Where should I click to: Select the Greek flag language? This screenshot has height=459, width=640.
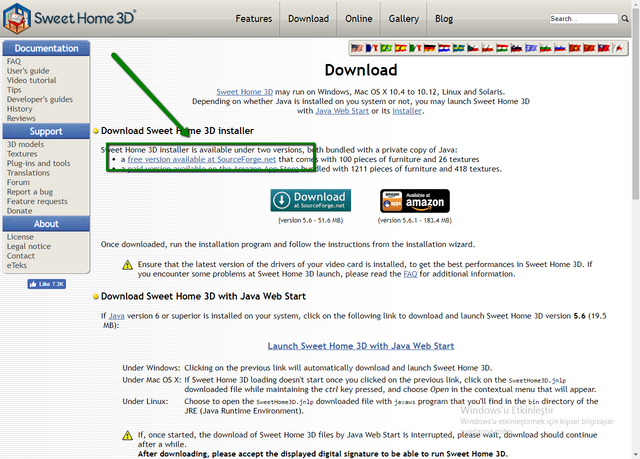531,48
